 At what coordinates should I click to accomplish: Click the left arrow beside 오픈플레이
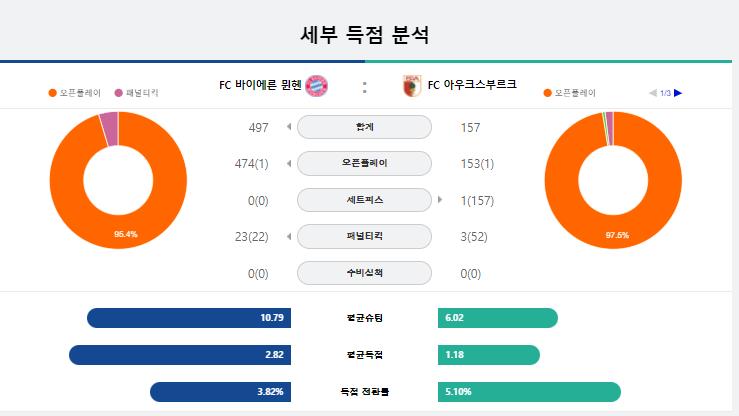[289, 163]
